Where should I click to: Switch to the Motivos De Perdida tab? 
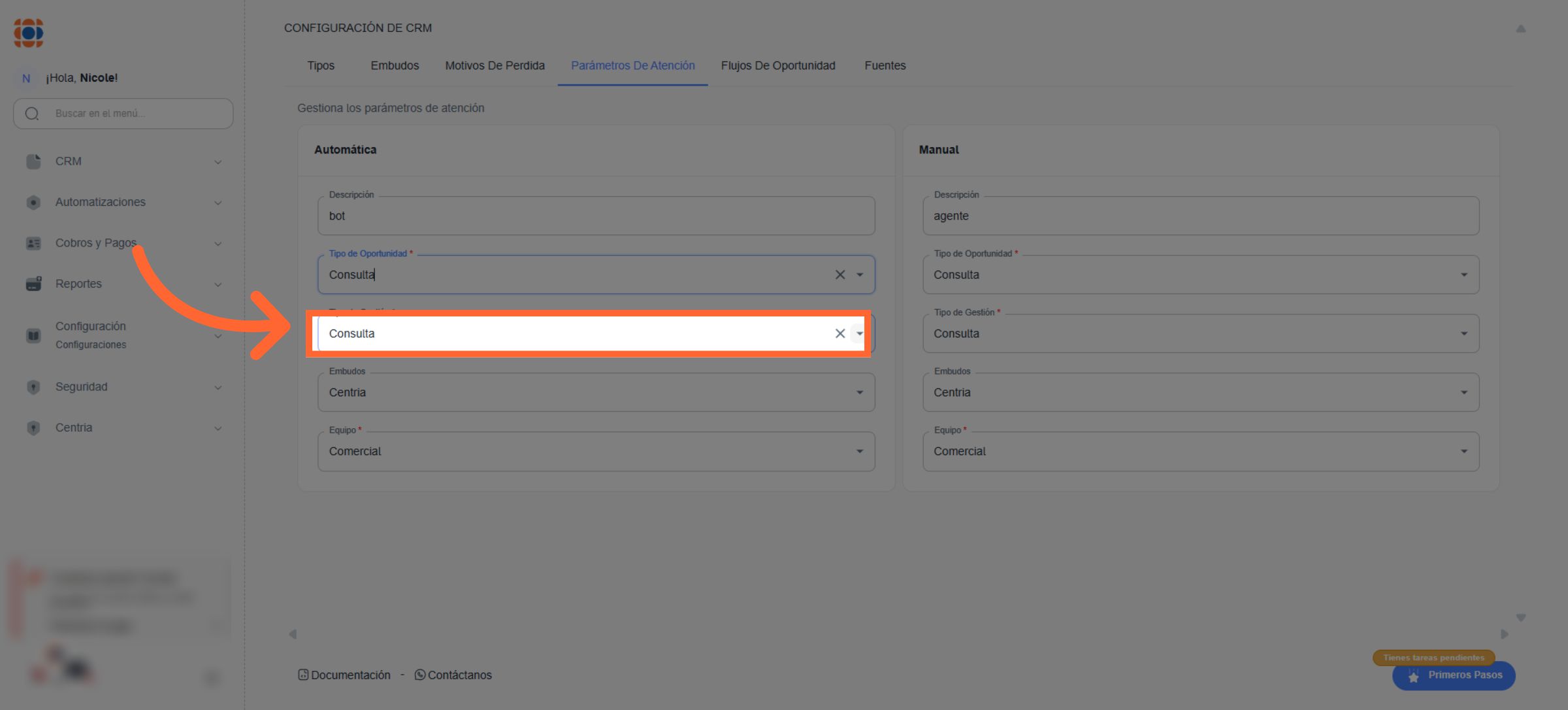click(x=495, y=65)
